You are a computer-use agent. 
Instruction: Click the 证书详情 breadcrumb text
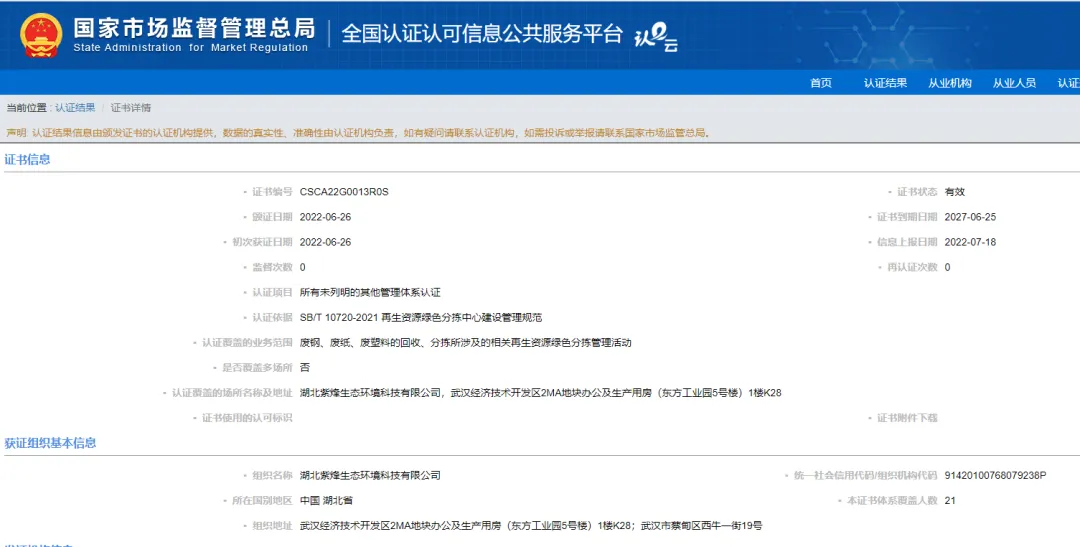(x=131, y=107)
